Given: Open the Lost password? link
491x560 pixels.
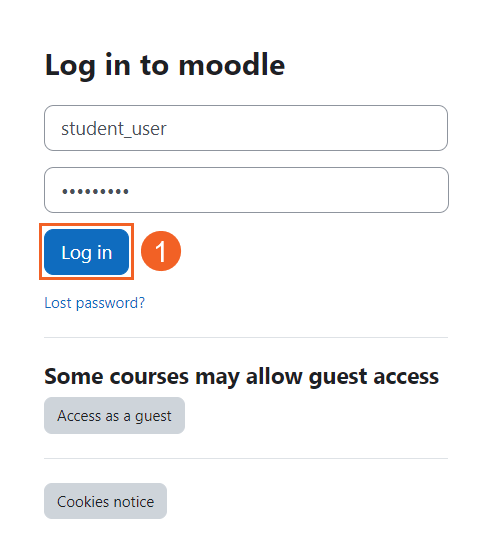Looking at the screenshot, I should (x=95, y=303).
